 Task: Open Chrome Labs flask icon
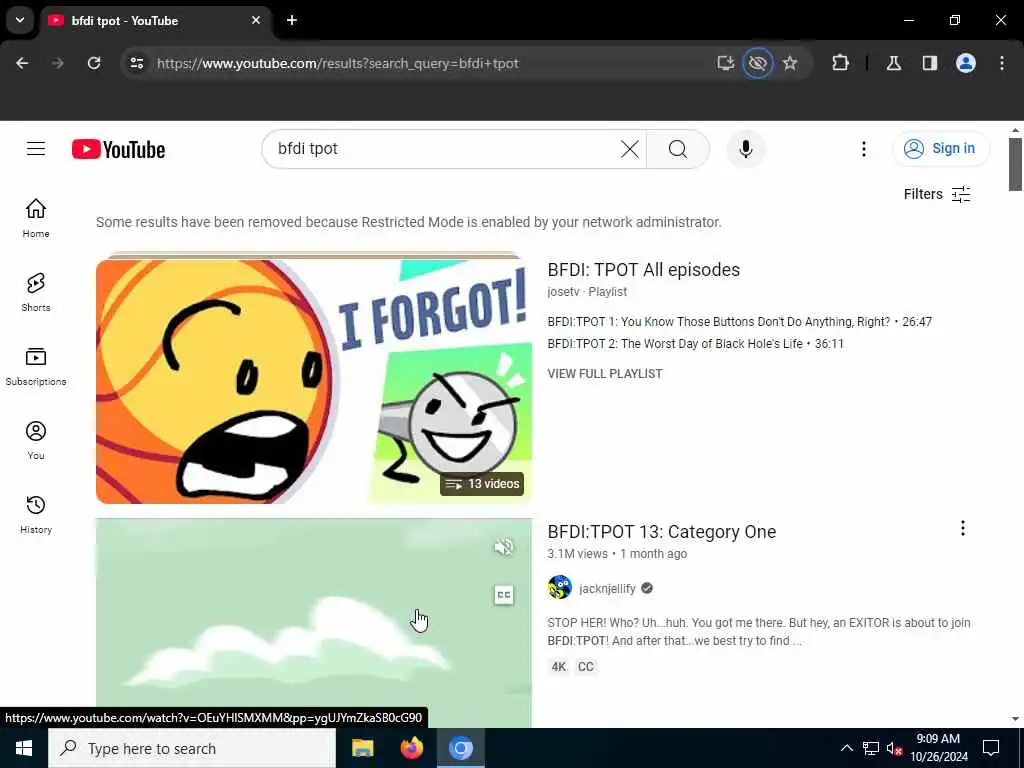pos(894,63)
